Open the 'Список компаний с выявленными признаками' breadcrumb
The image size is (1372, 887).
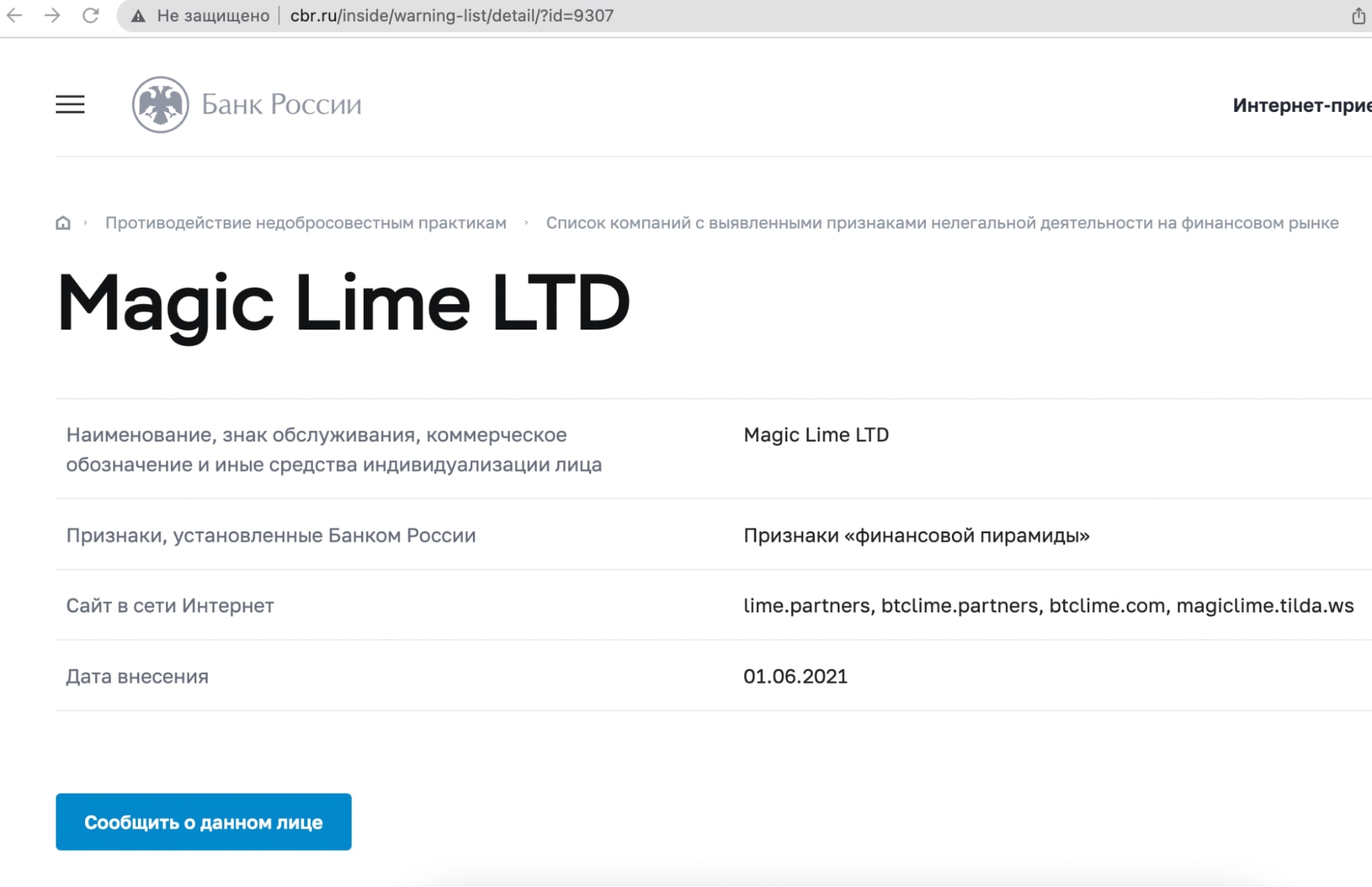tap(942, 223)
